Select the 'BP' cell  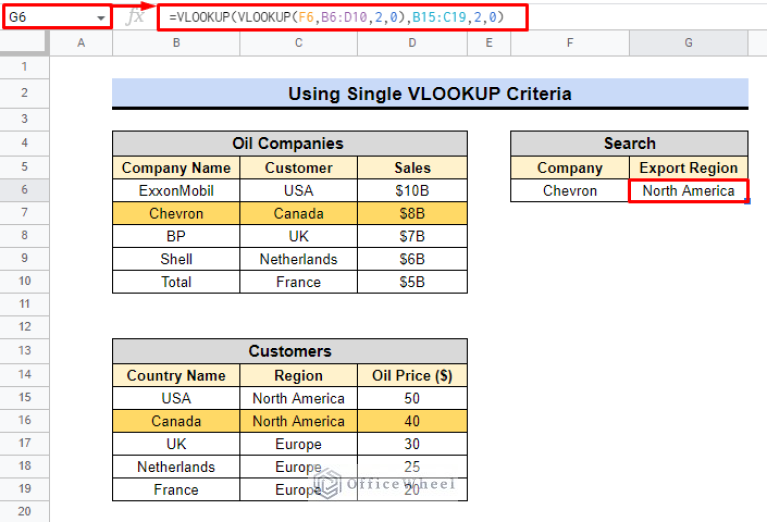click(x=176, y=236)
